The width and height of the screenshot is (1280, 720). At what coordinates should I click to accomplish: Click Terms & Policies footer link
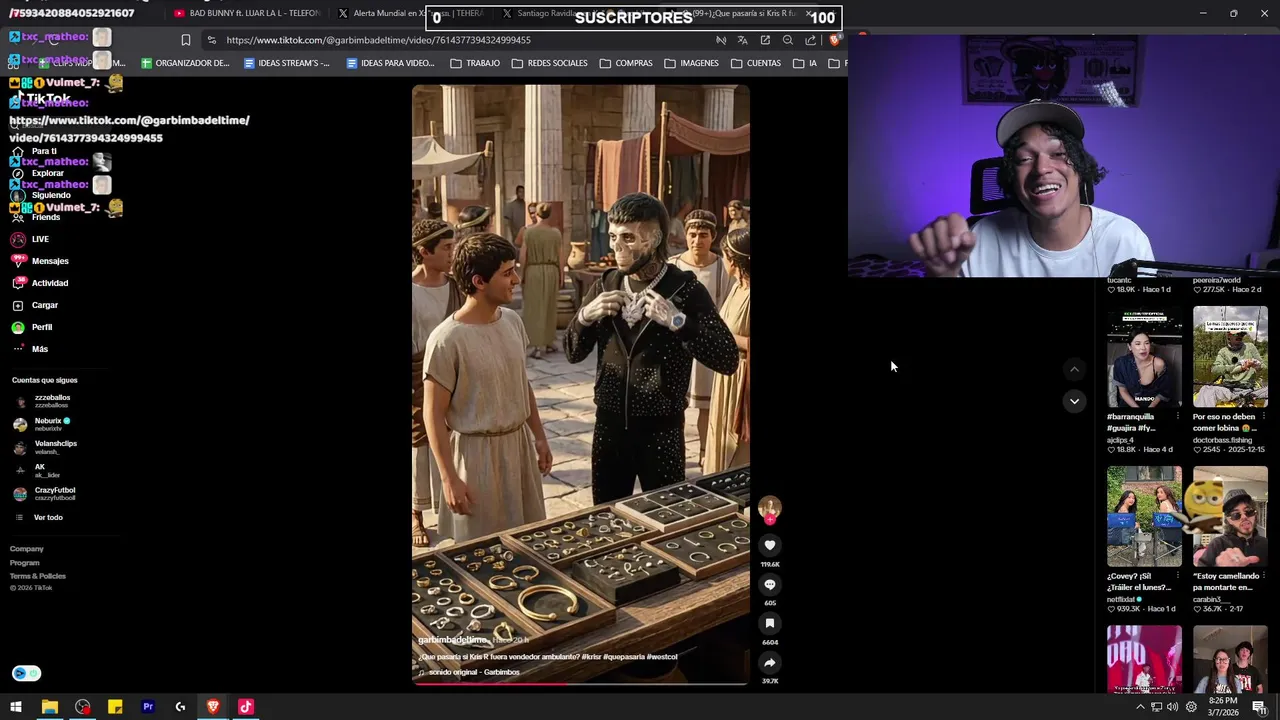click(38, 576)
